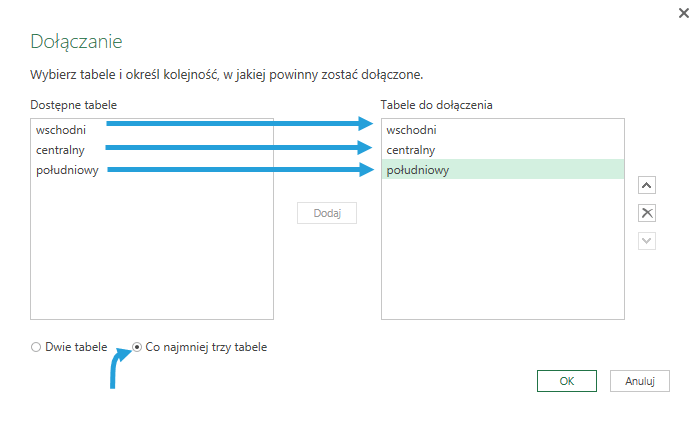Confirm with the OK button
The image size is (699, 421).
[567, 381]
